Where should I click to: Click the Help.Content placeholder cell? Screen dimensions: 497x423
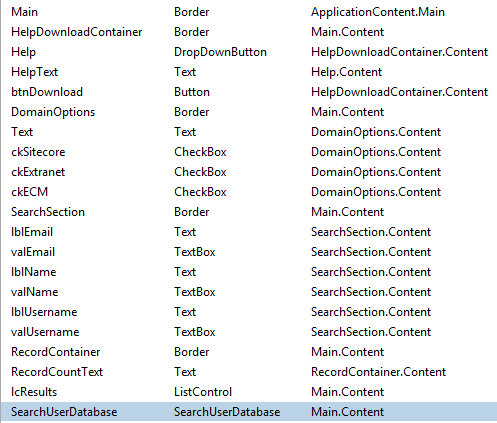(x=347, y=72)
